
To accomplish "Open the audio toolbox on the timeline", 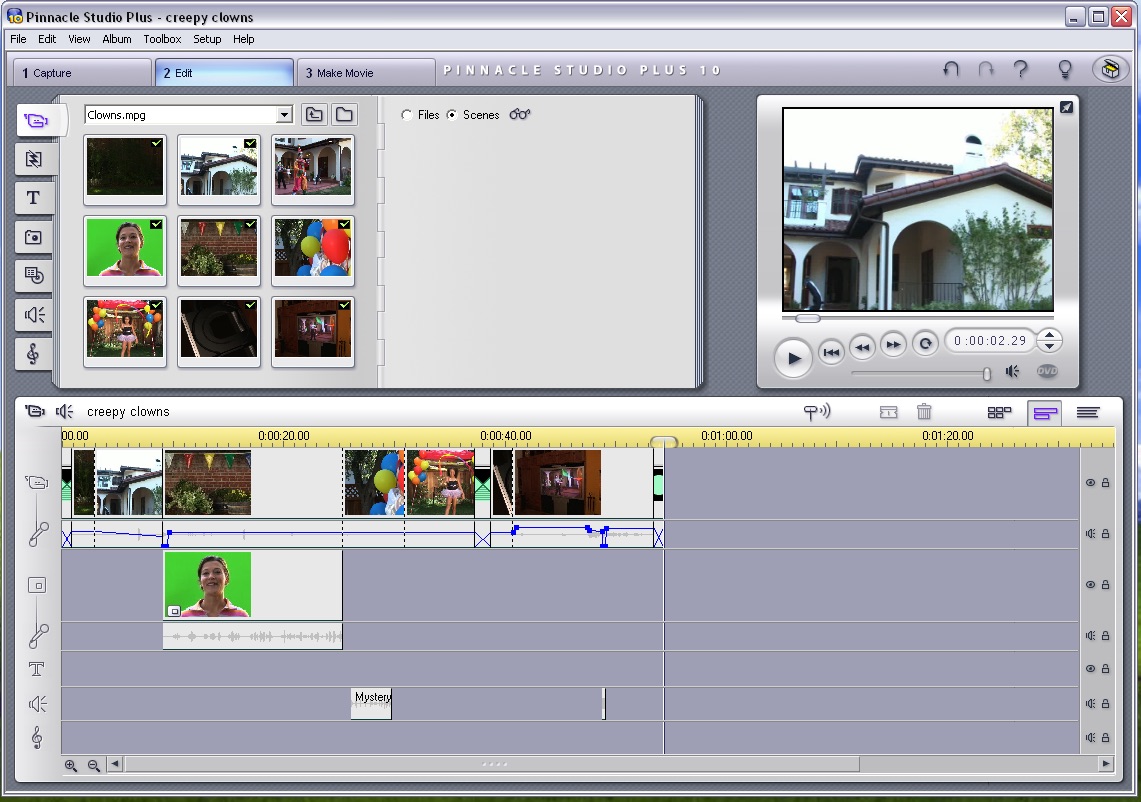I will tap(65, 411).
